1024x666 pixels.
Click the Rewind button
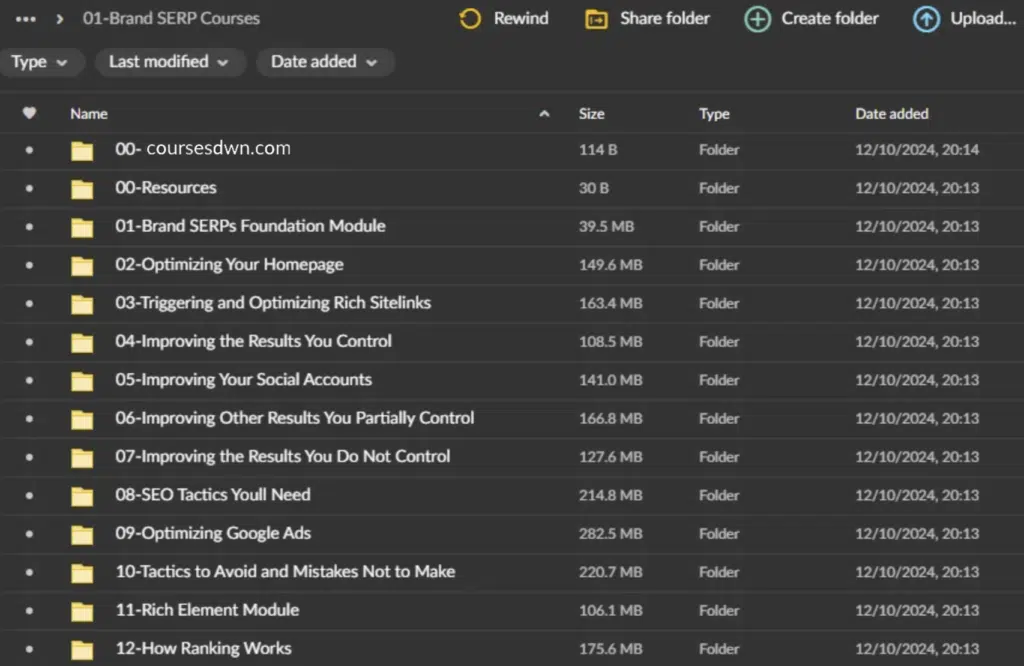point(504,18)
